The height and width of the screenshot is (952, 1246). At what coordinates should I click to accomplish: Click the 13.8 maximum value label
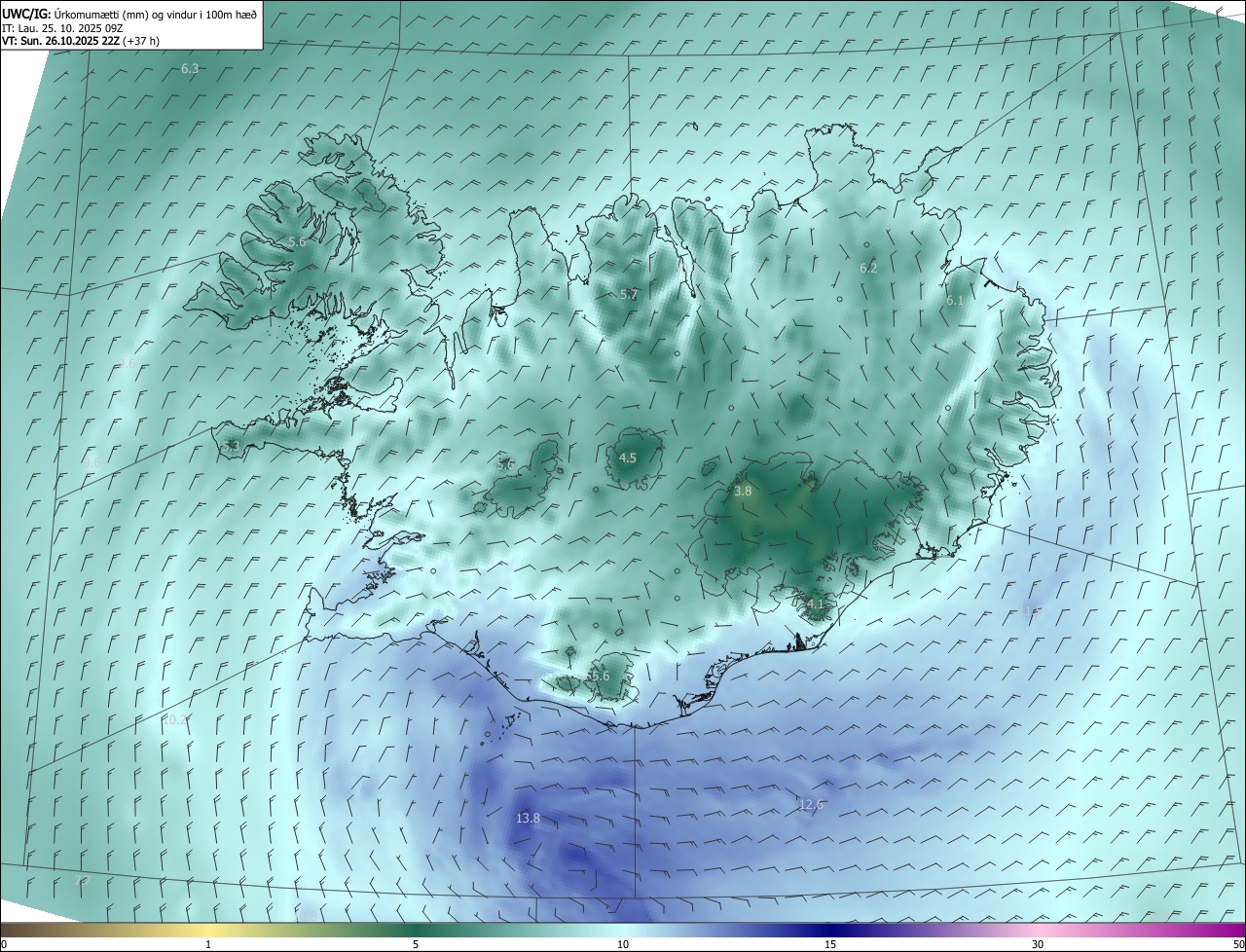click(528, 819)
